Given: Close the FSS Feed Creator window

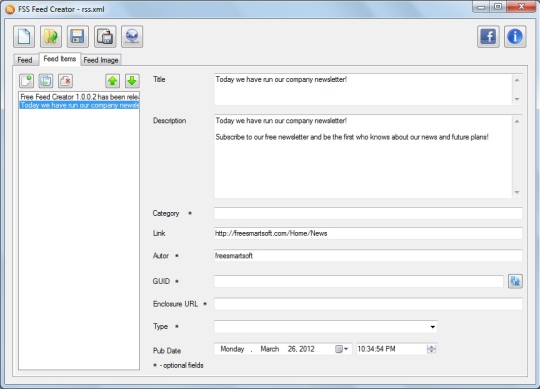Looking at the screenshot, I should point(521,7).
